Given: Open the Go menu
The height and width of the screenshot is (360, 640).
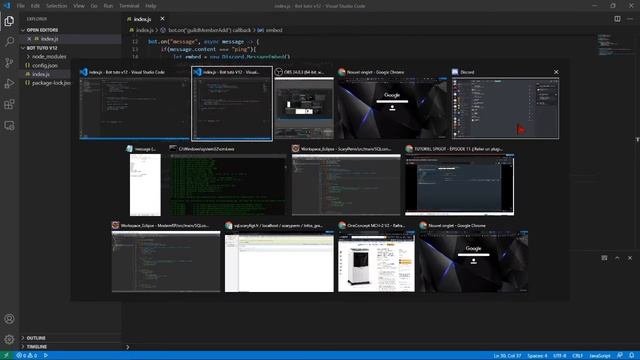Looking at the screenshot, I should pos(94,6).
